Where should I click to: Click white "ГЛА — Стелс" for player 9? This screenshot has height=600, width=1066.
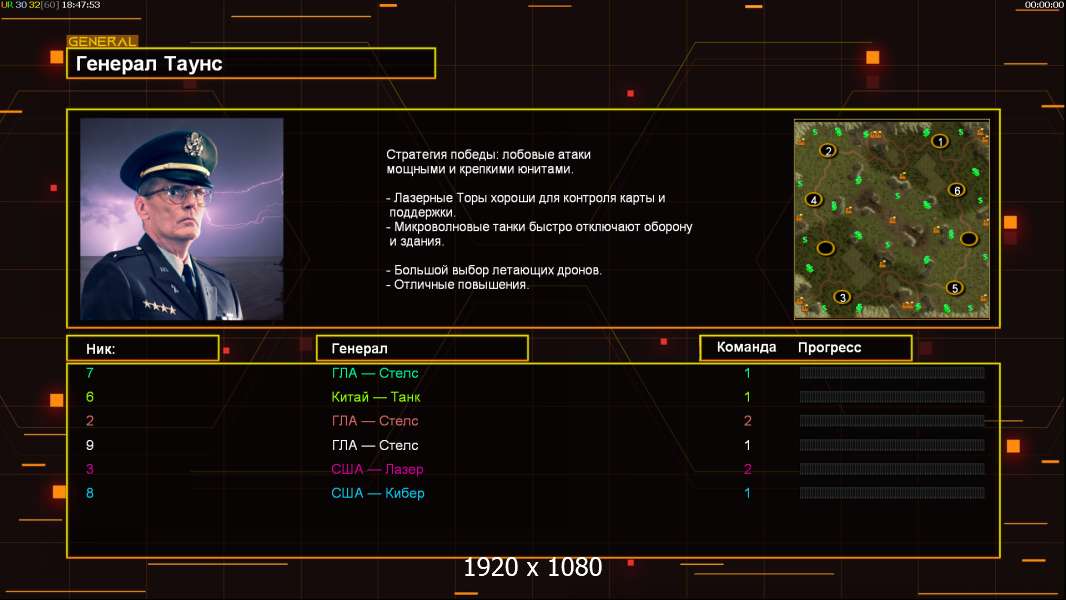(375, 445)
